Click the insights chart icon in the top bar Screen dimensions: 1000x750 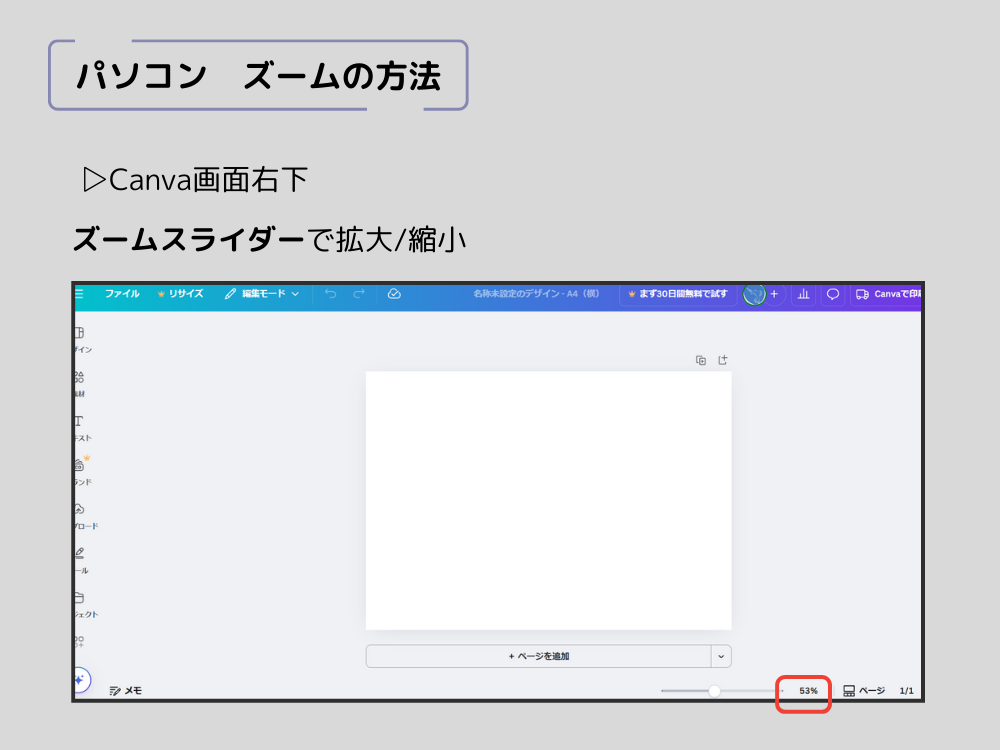pos(803,295)
